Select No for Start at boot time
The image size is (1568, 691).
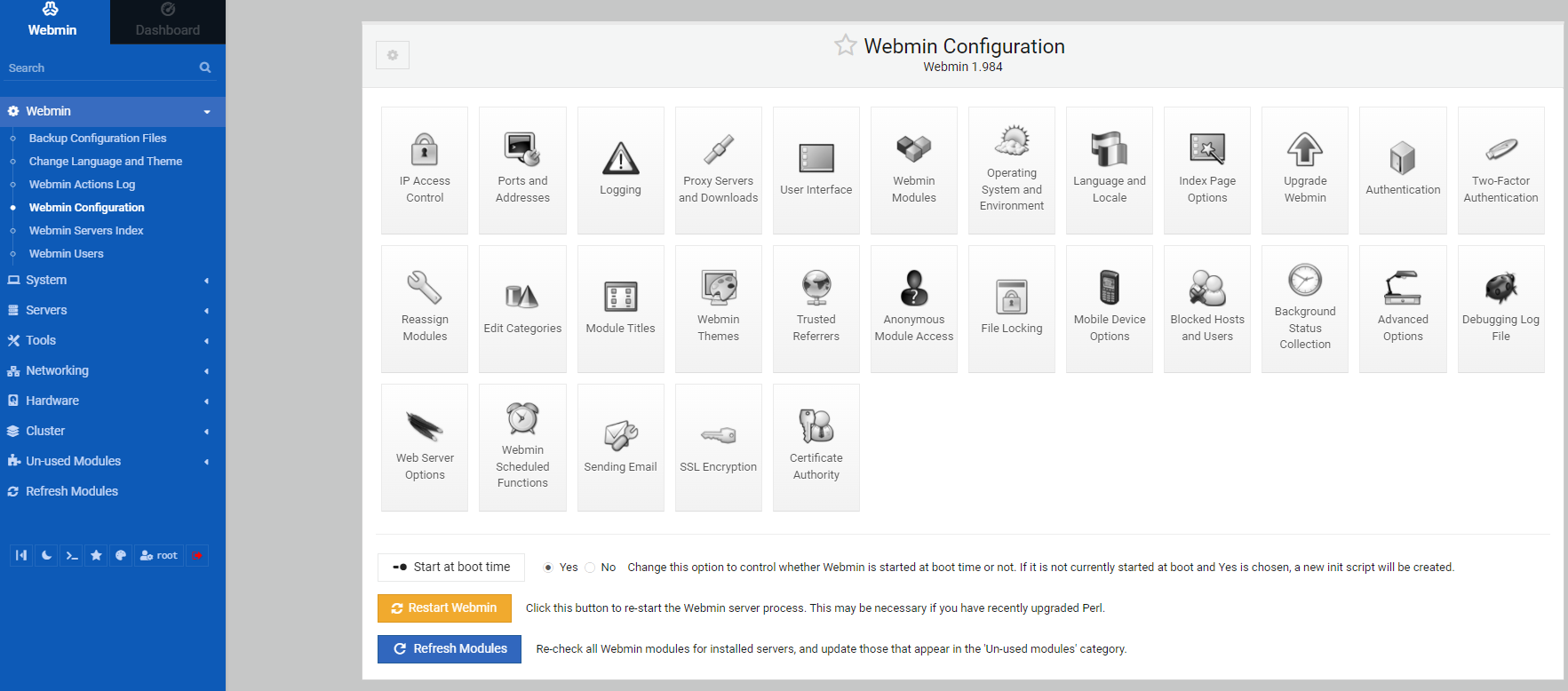tap(590, 568)
